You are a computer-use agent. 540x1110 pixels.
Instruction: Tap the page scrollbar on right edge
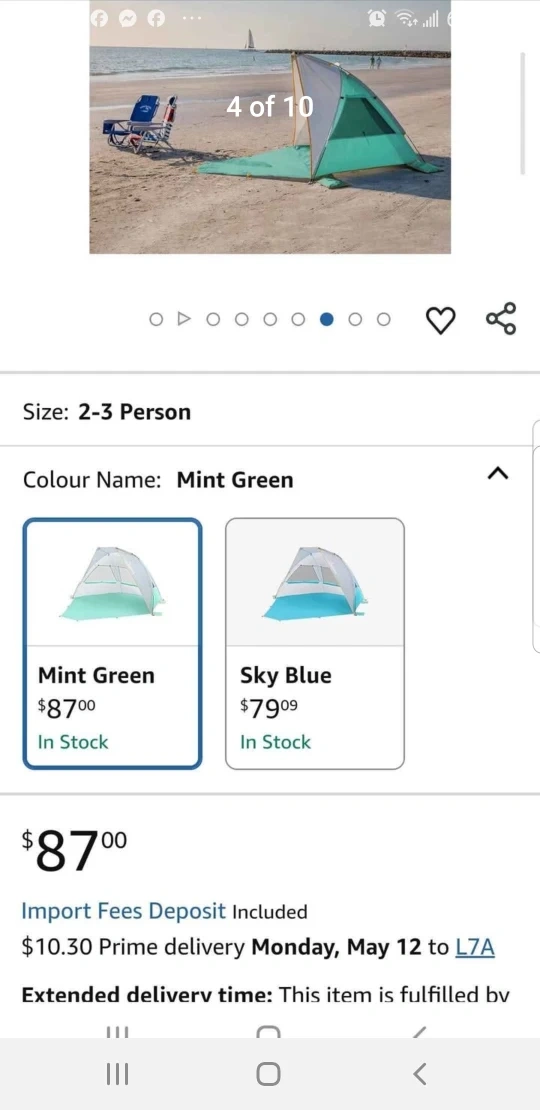click(x=523, y=113)
